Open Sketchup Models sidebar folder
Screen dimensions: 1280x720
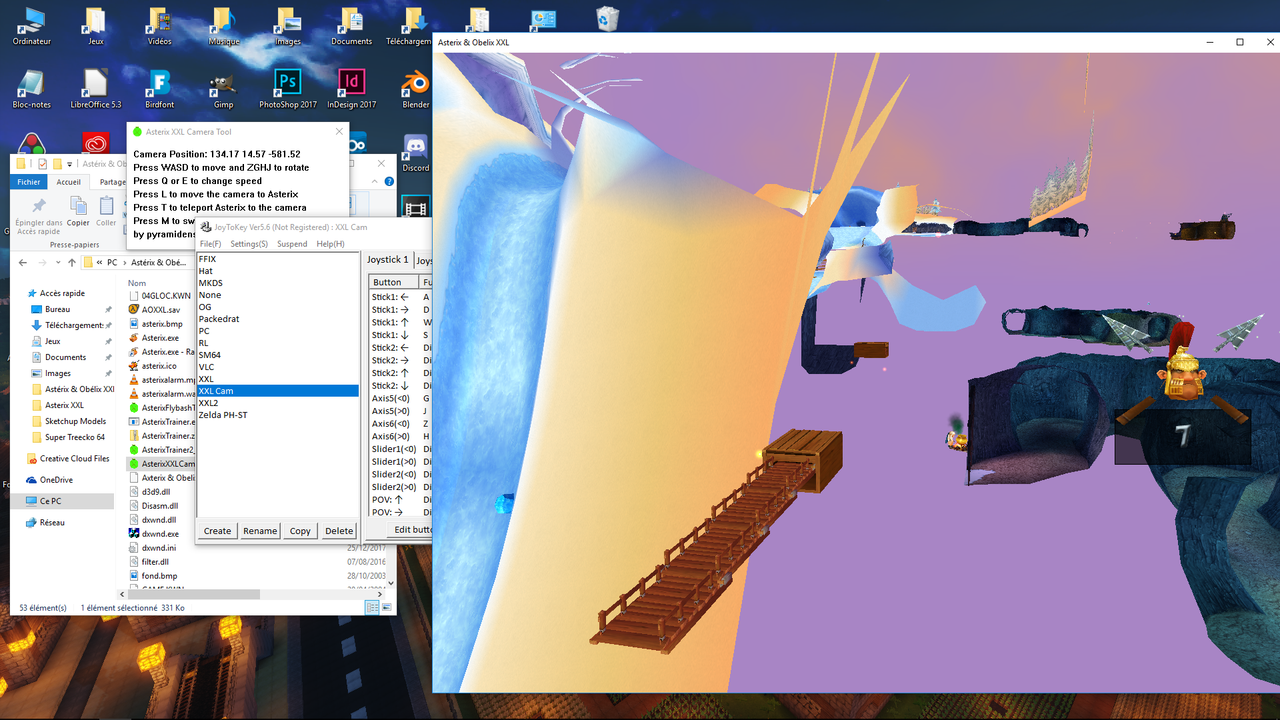75,421
